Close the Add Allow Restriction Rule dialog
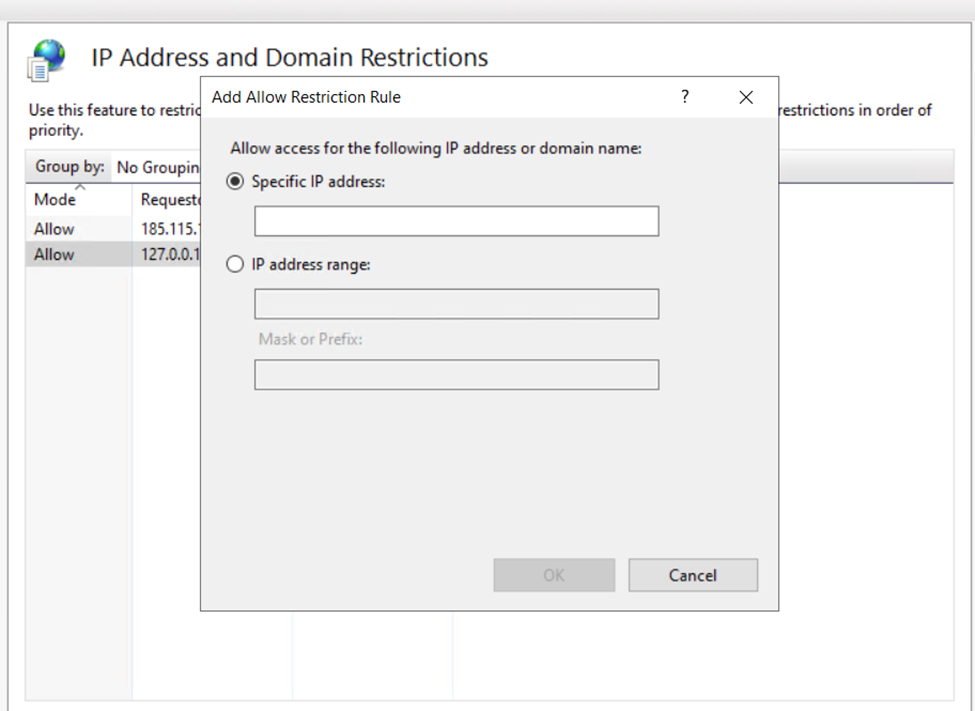 (745, 97)
